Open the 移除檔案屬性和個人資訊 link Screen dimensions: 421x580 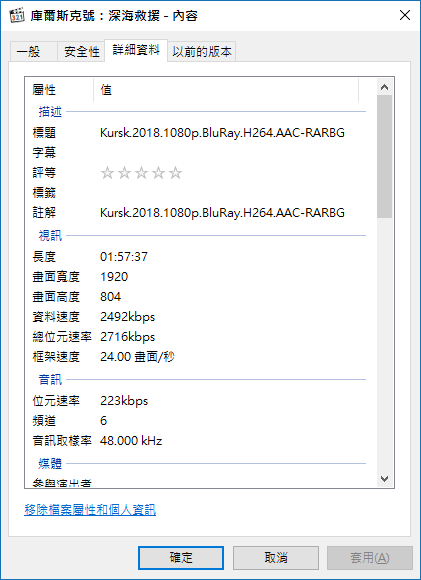tap(90, 510)
